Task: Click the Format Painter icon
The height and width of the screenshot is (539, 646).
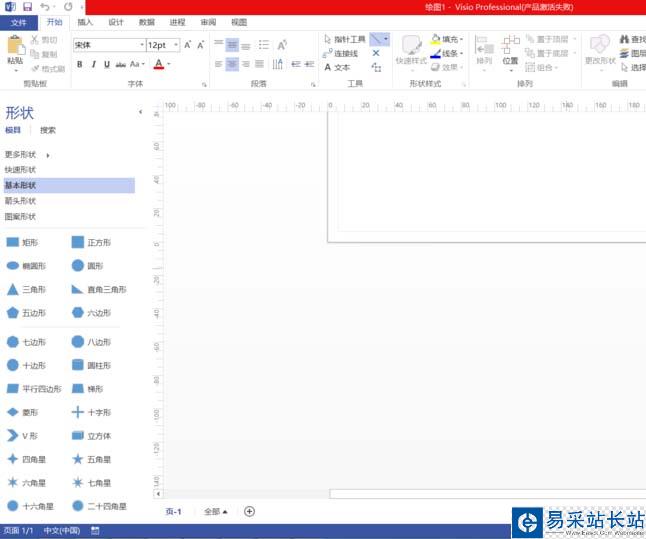Action: coord(35,68)
